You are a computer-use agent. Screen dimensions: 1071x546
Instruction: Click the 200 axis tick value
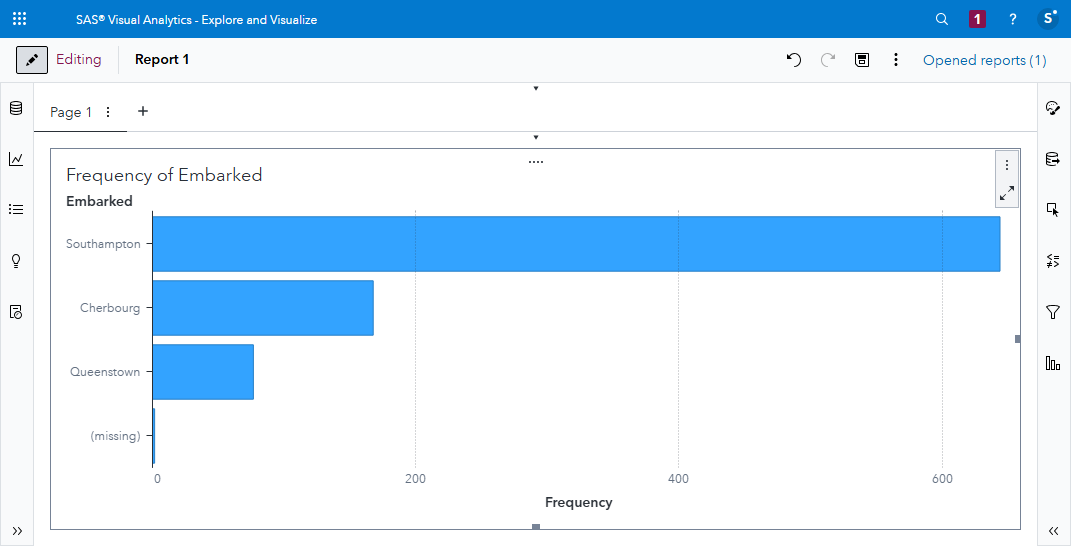415,479
